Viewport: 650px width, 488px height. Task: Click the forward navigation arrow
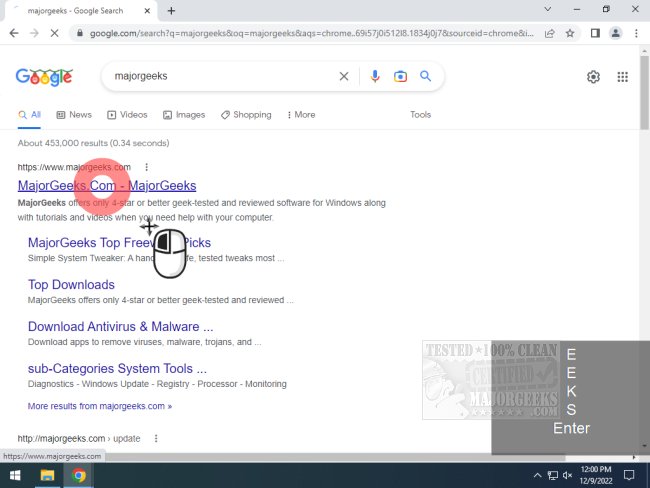34,33
